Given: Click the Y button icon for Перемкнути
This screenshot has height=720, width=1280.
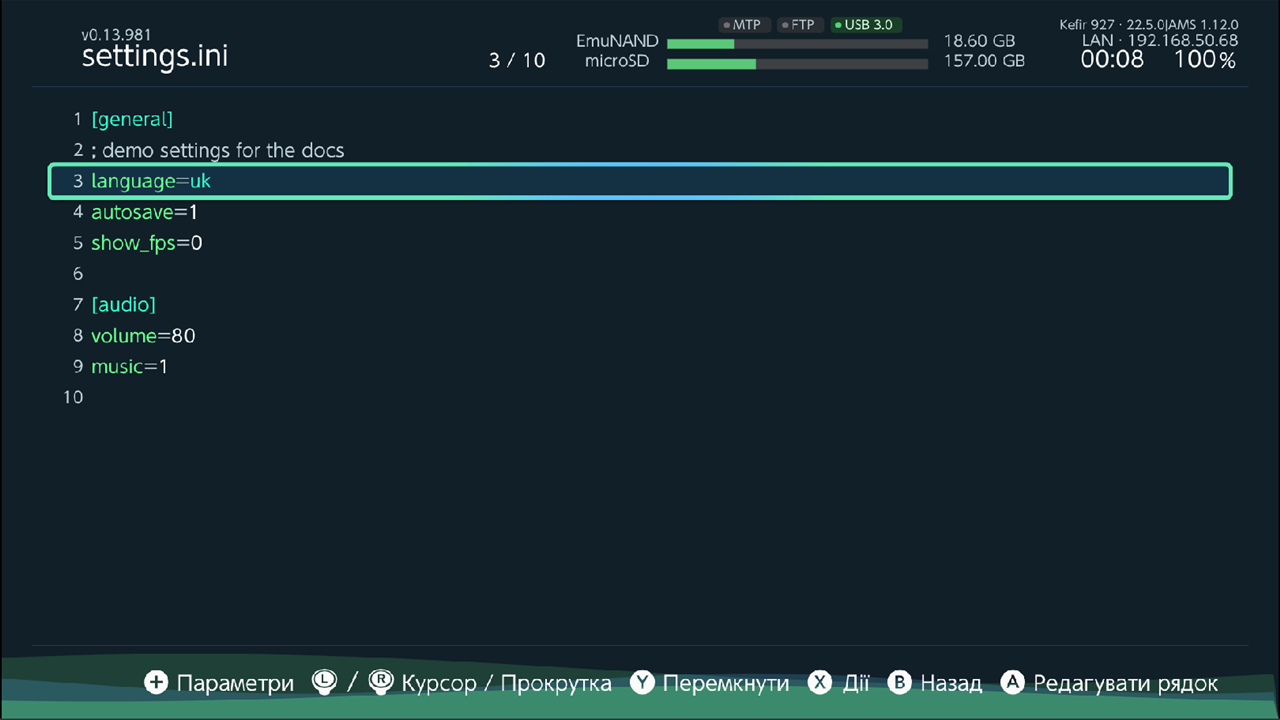Looking at the screenshot, I should click(x=642, y=683).
